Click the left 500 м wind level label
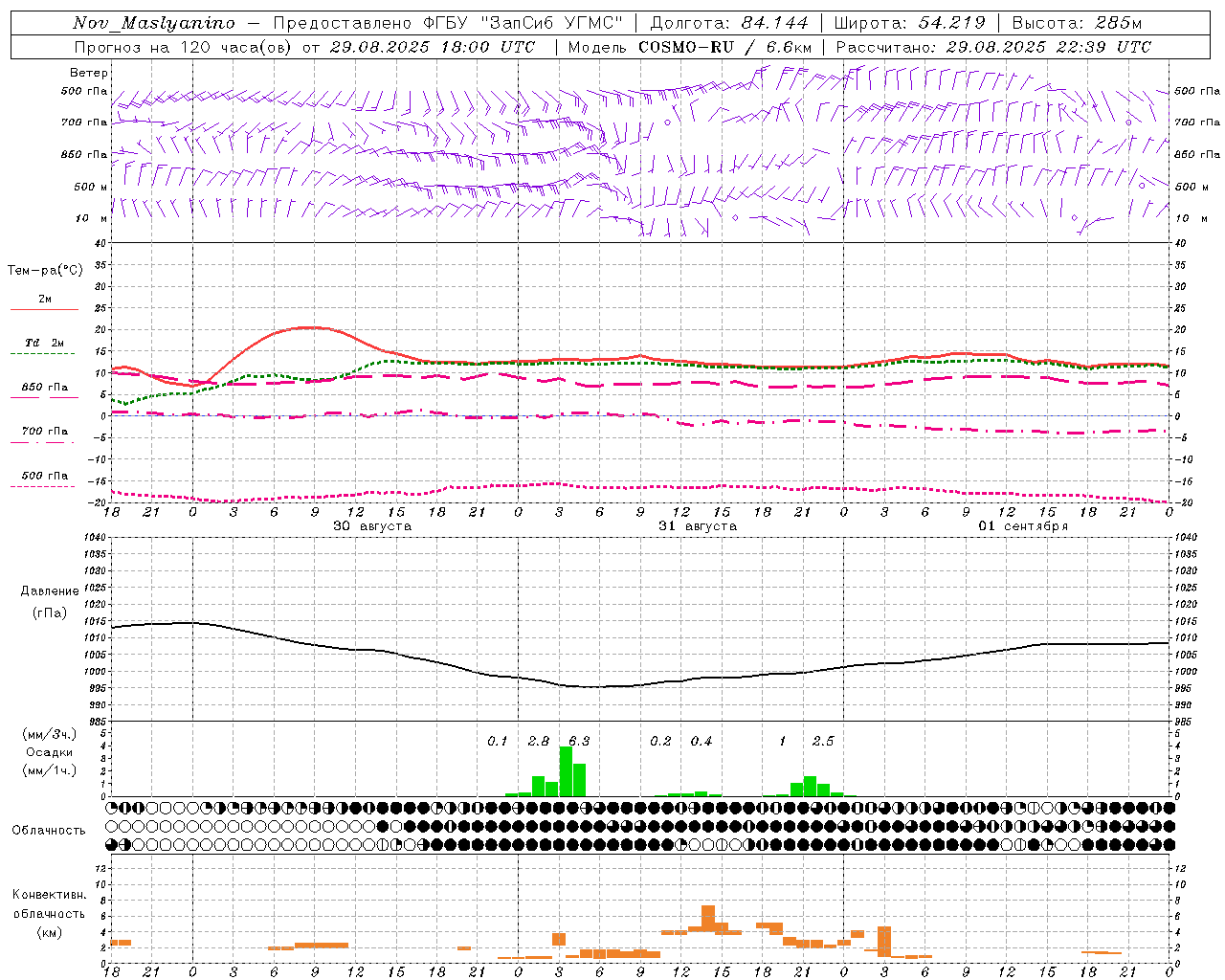This screenshot has width=1225, height=980. (x=91, y=187)
